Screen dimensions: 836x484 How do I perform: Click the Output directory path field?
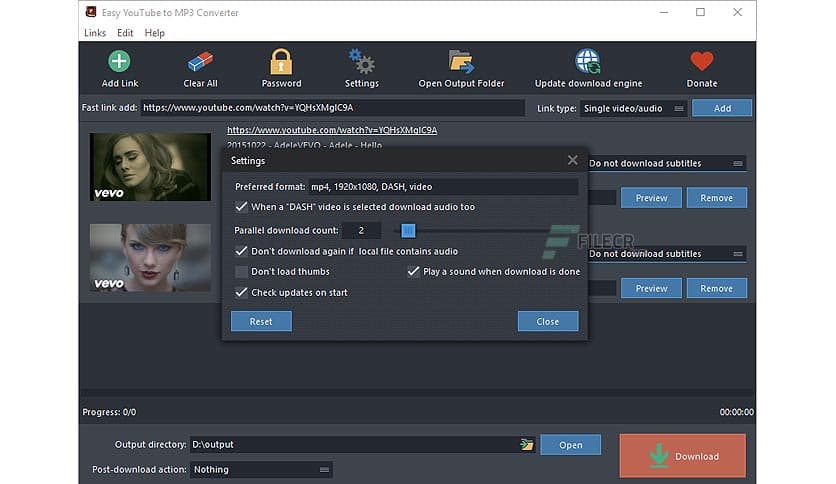pyautogui.click(x=355, y=445)
